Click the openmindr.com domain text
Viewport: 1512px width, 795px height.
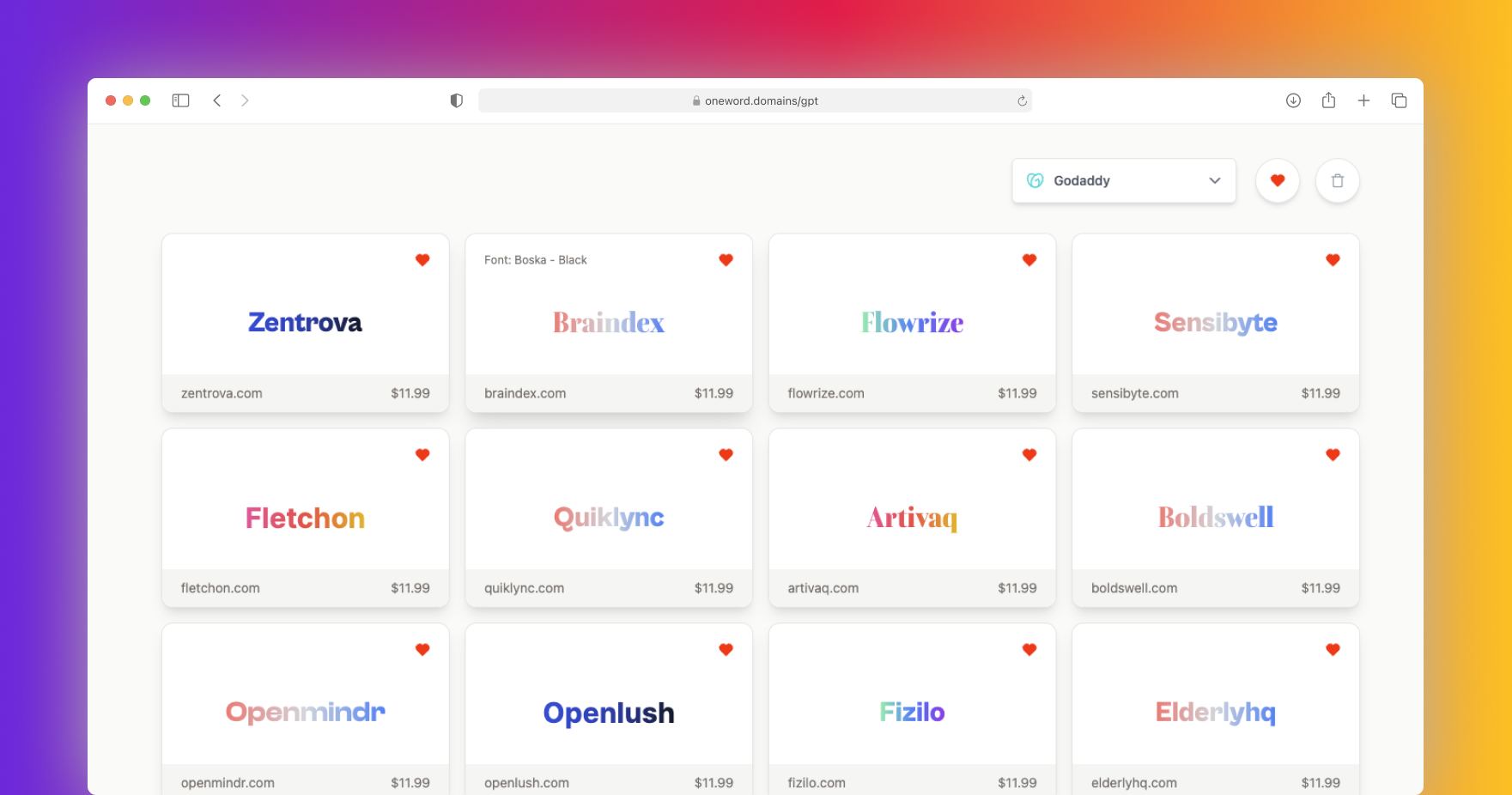228,783
